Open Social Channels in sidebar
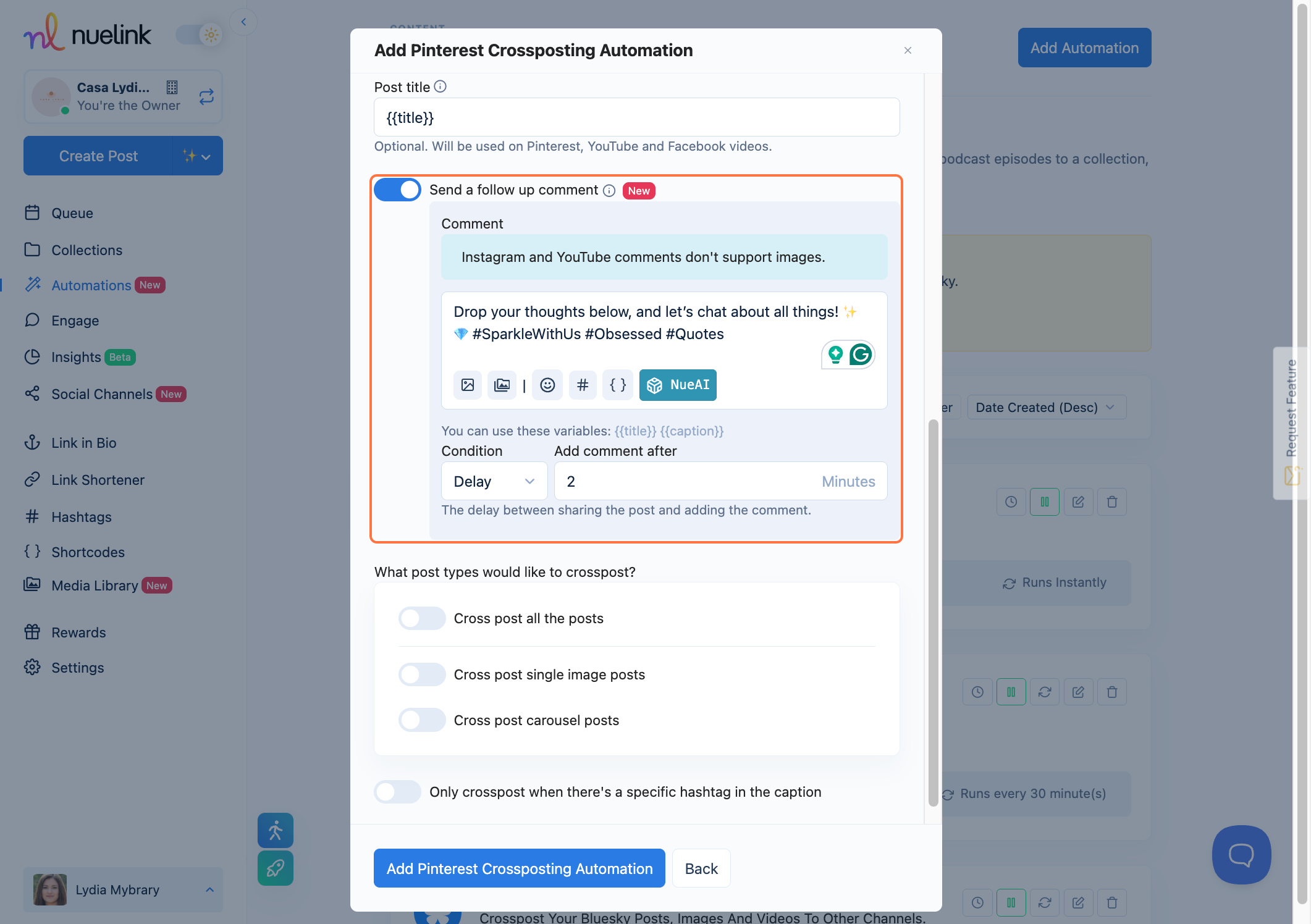This screenshot has width=1311, height=924. pyautogui.click(x=102, y=394)
